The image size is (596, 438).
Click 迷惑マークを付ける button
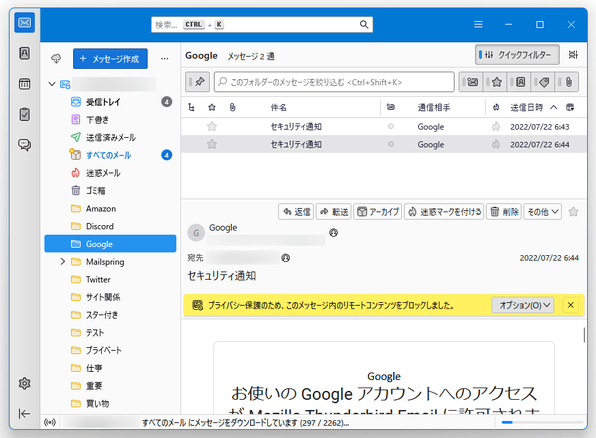point(444,212)
